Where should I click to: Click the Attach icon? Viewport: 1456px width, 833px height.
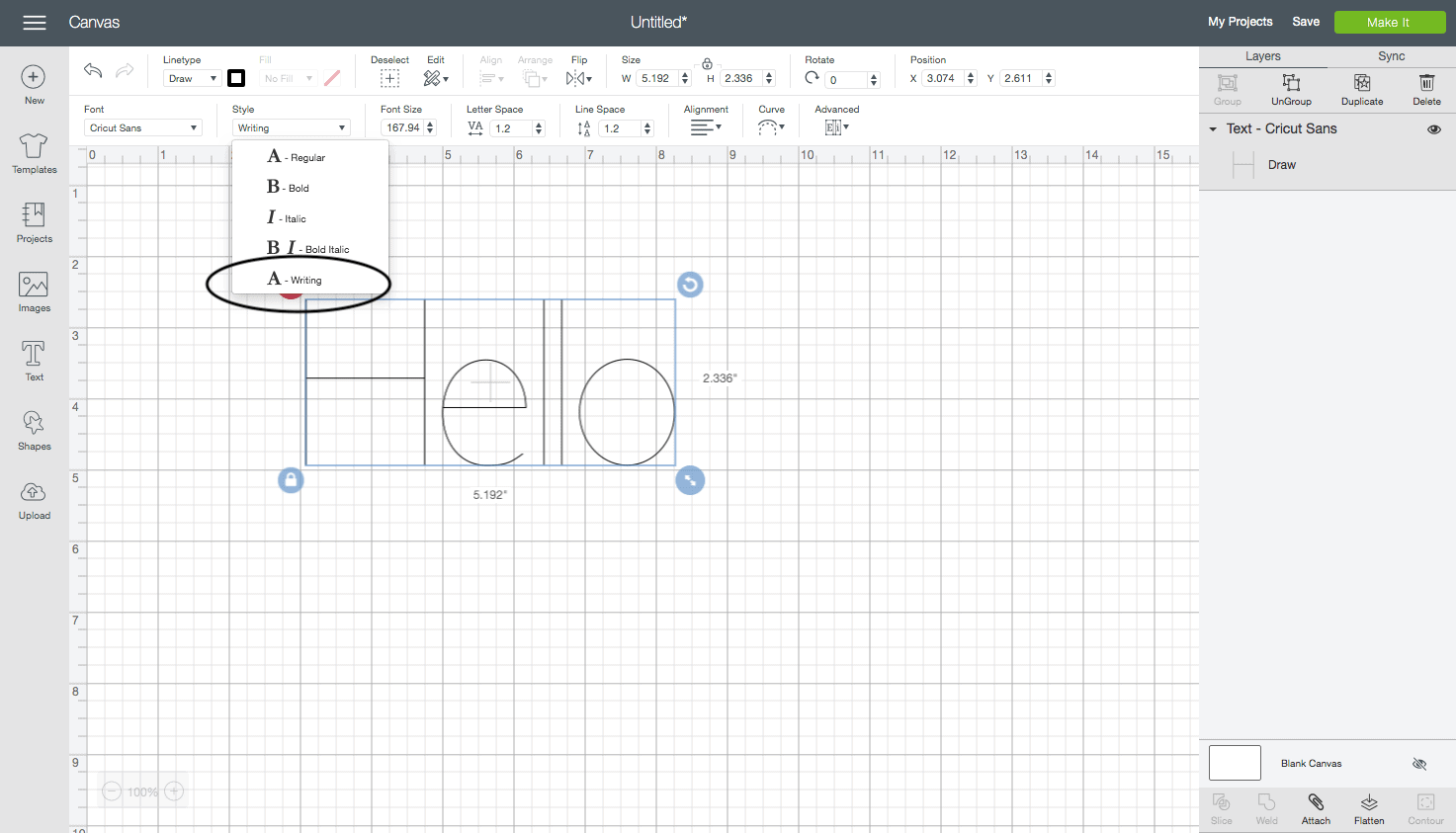[1315, 807]
